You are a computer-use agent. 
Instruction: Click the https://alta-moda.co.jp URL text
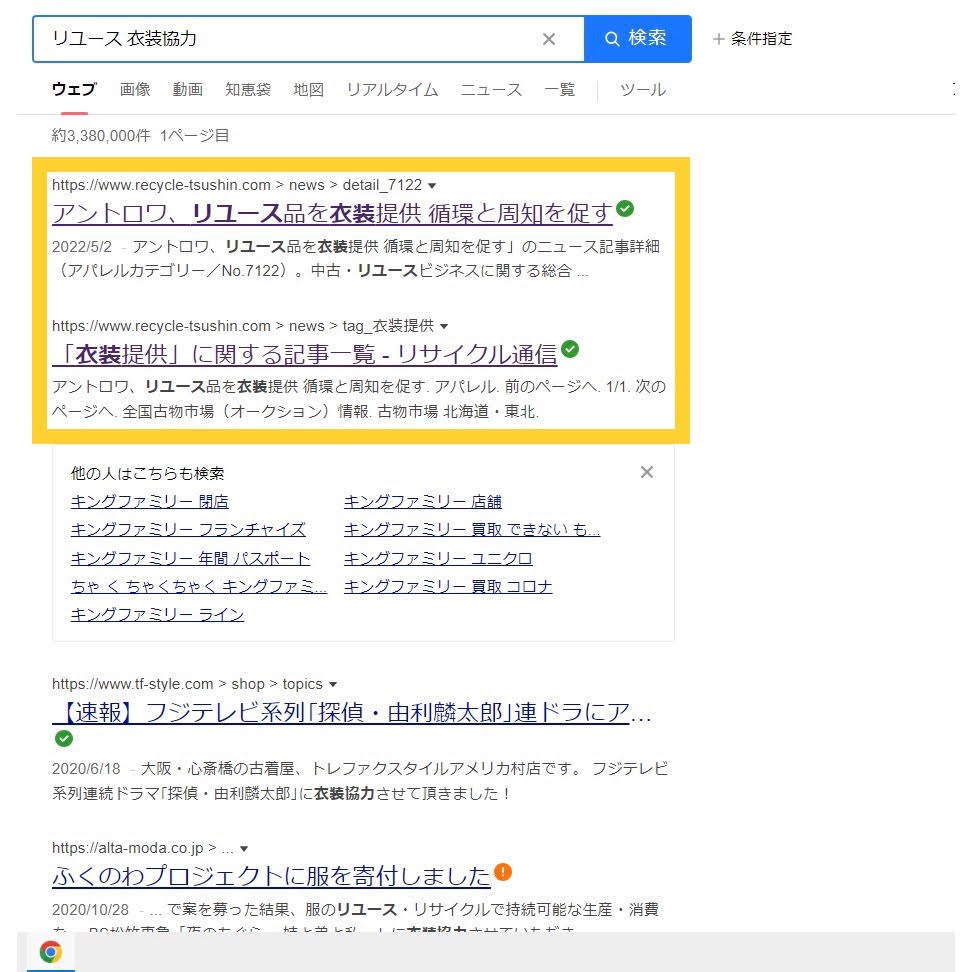[x=128, y=849]
